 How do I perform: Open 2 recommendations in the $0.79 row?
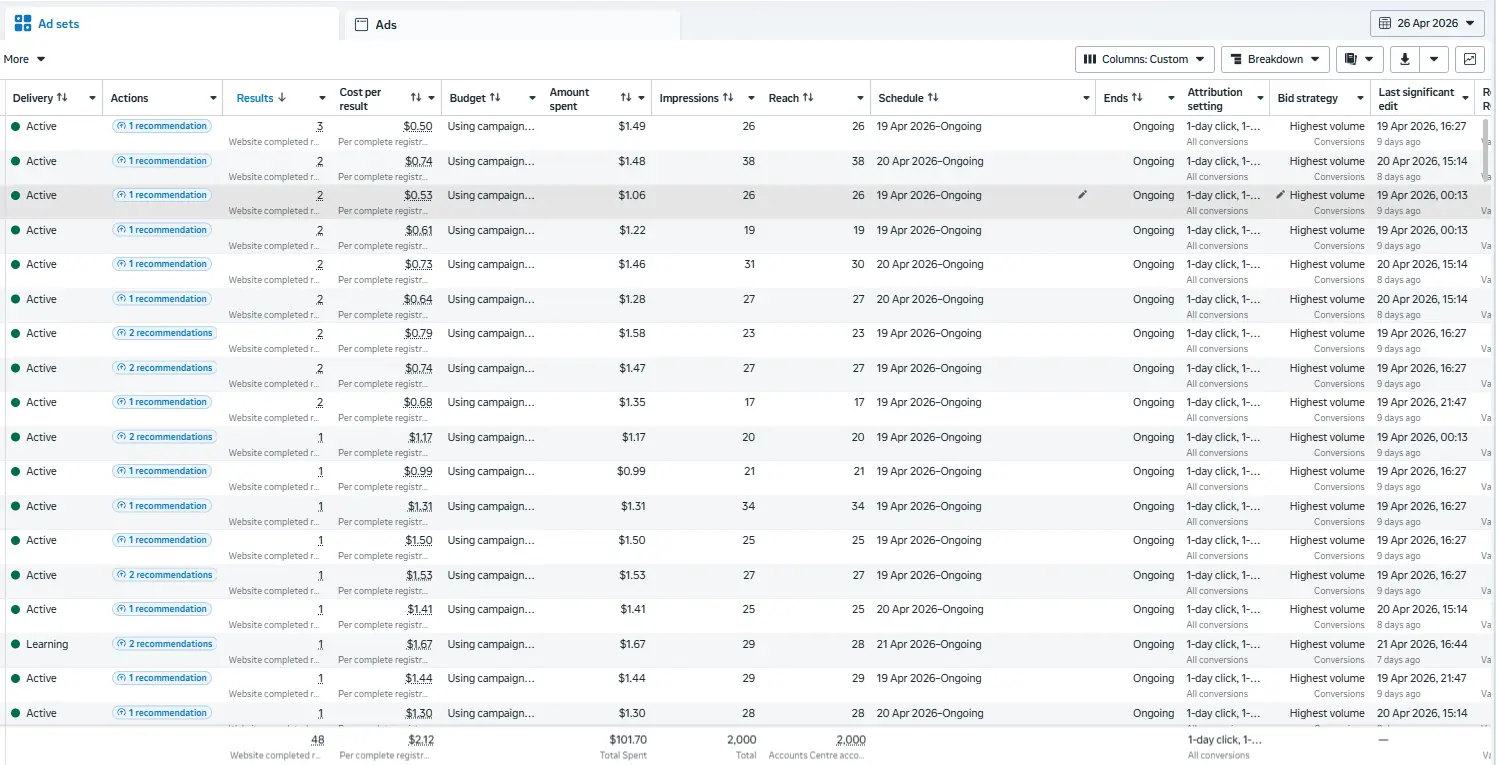(164, 333)
